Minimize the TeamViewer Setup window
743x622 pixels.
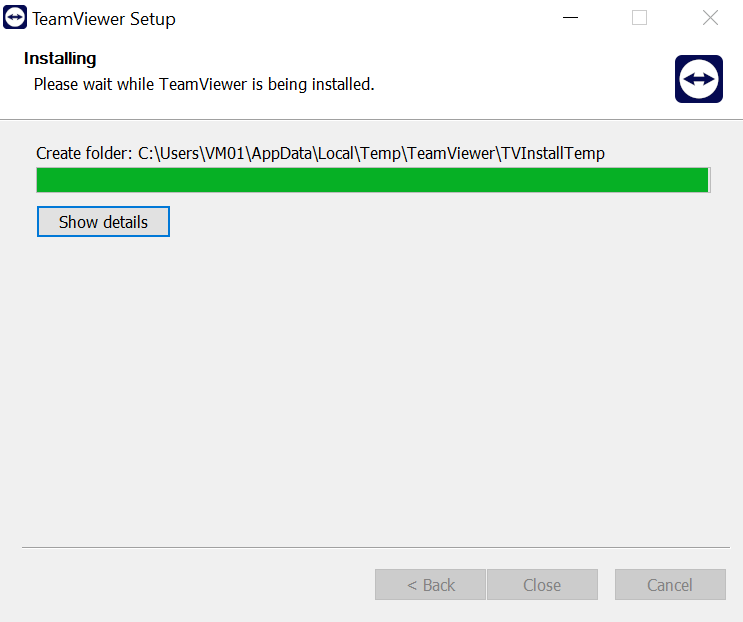pos(570,18)
